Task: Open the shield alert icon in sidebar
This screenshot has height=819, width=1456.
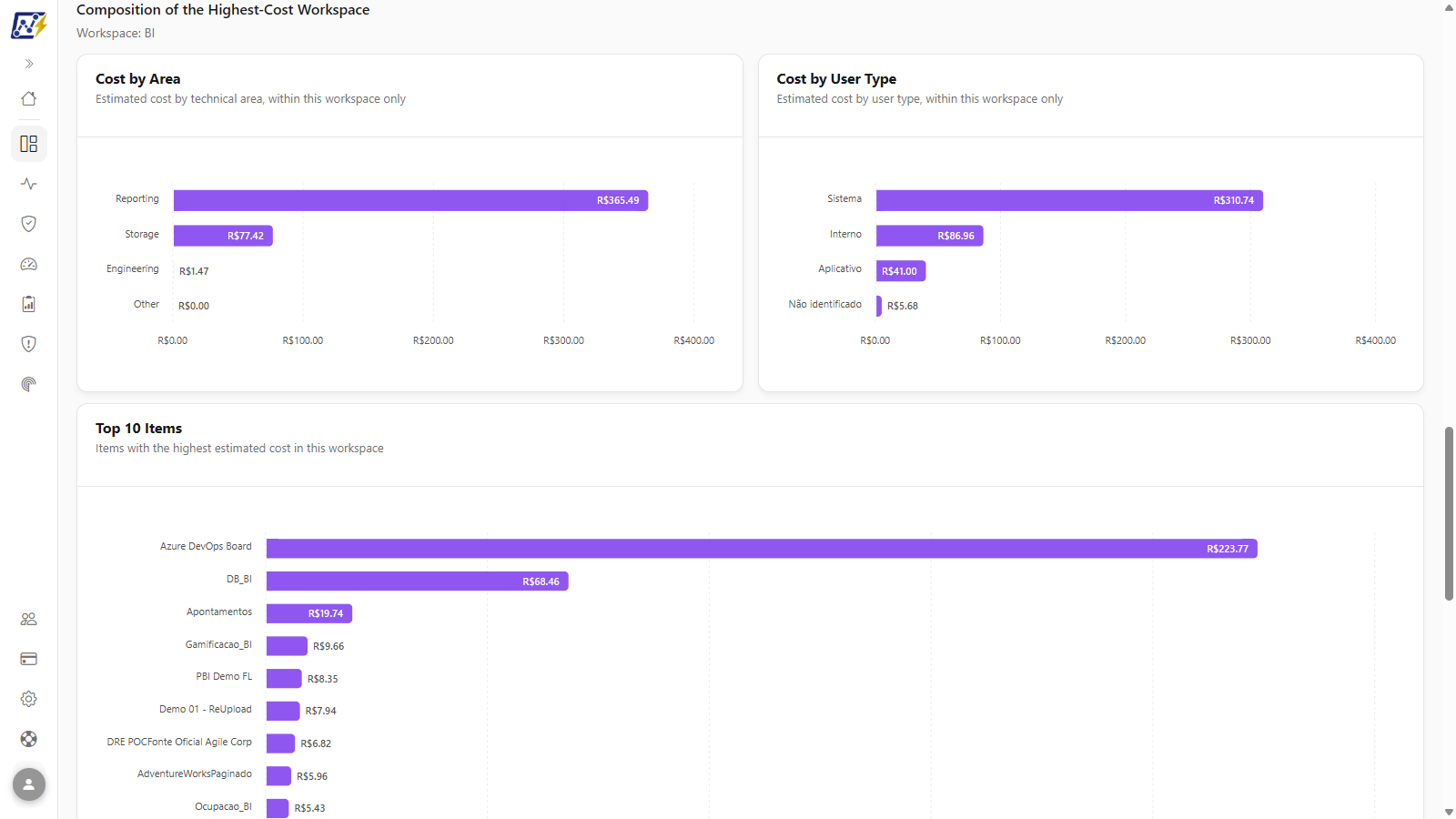Action: coord(29,344)
